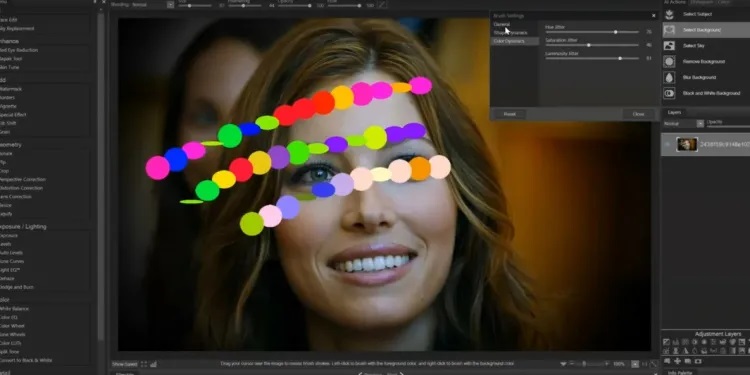Viewport: 750px width, 375px height.
Task: Open the Vignette tool
Action: [x=8, y=106]
